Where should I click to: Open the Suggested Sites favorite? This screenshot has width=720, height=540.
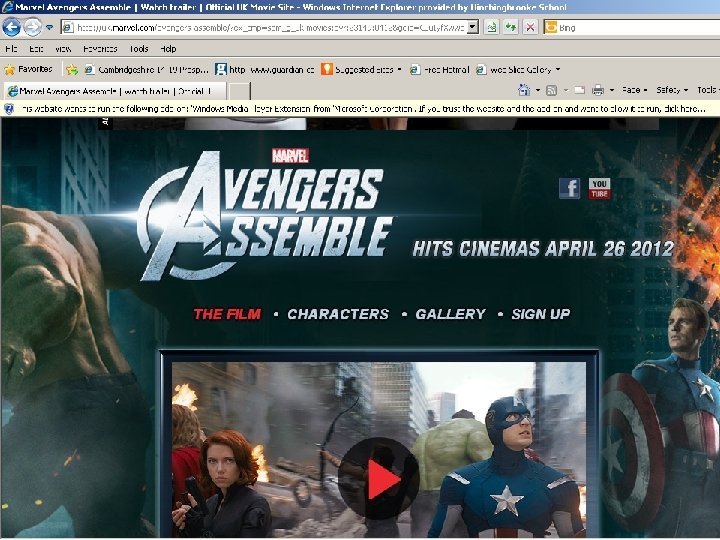coord(361,69)
